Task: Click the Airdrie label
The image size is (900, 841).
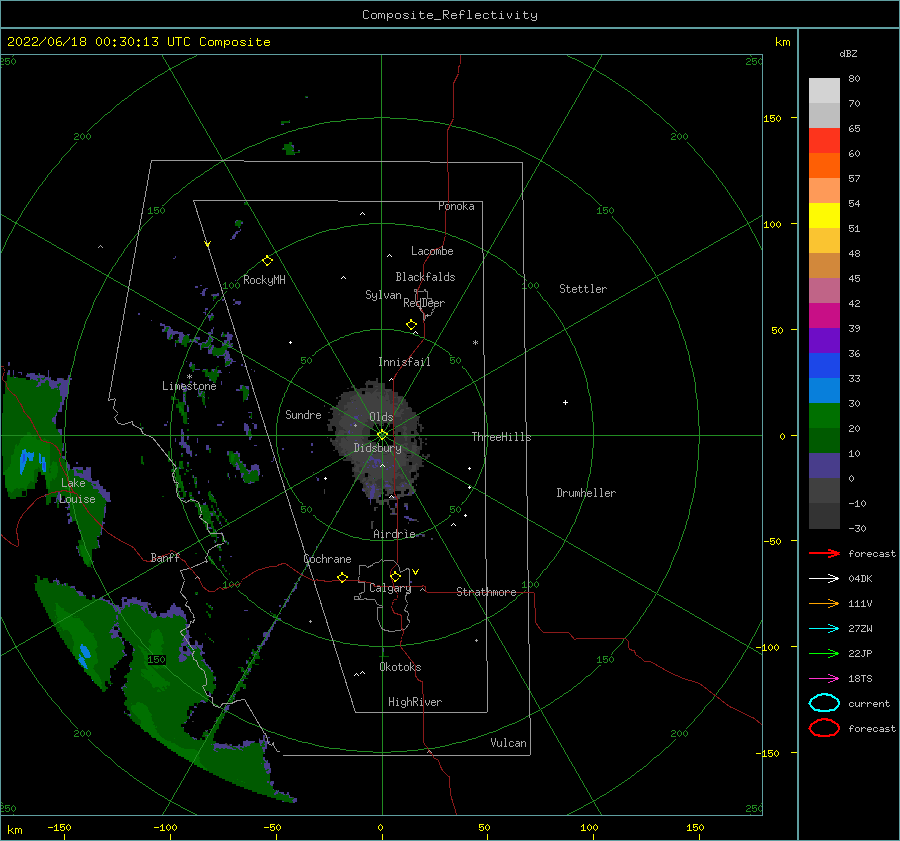Action: (x=394, y=534)
